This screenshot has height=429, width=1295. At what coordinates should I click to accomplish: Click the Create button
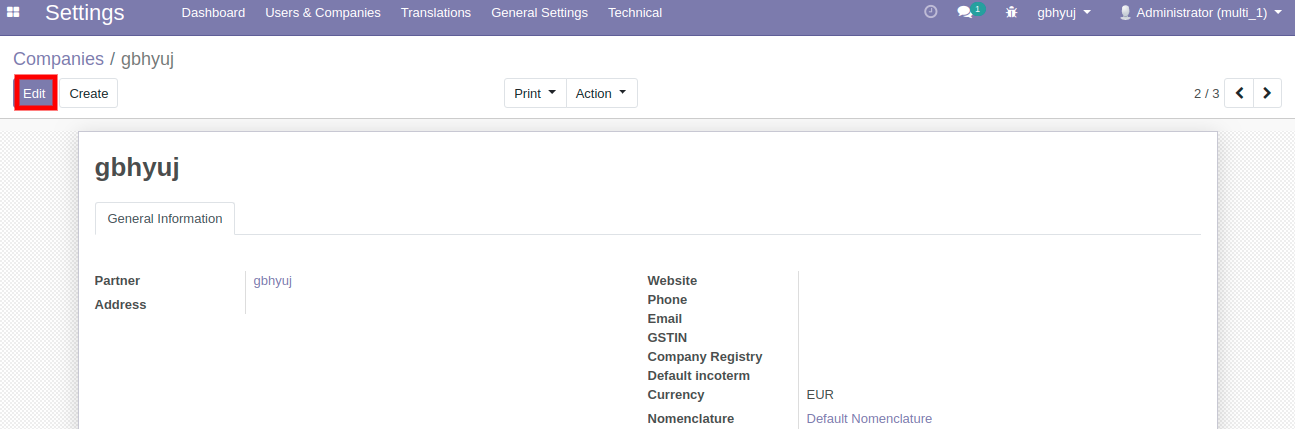[x=89, y=93]
